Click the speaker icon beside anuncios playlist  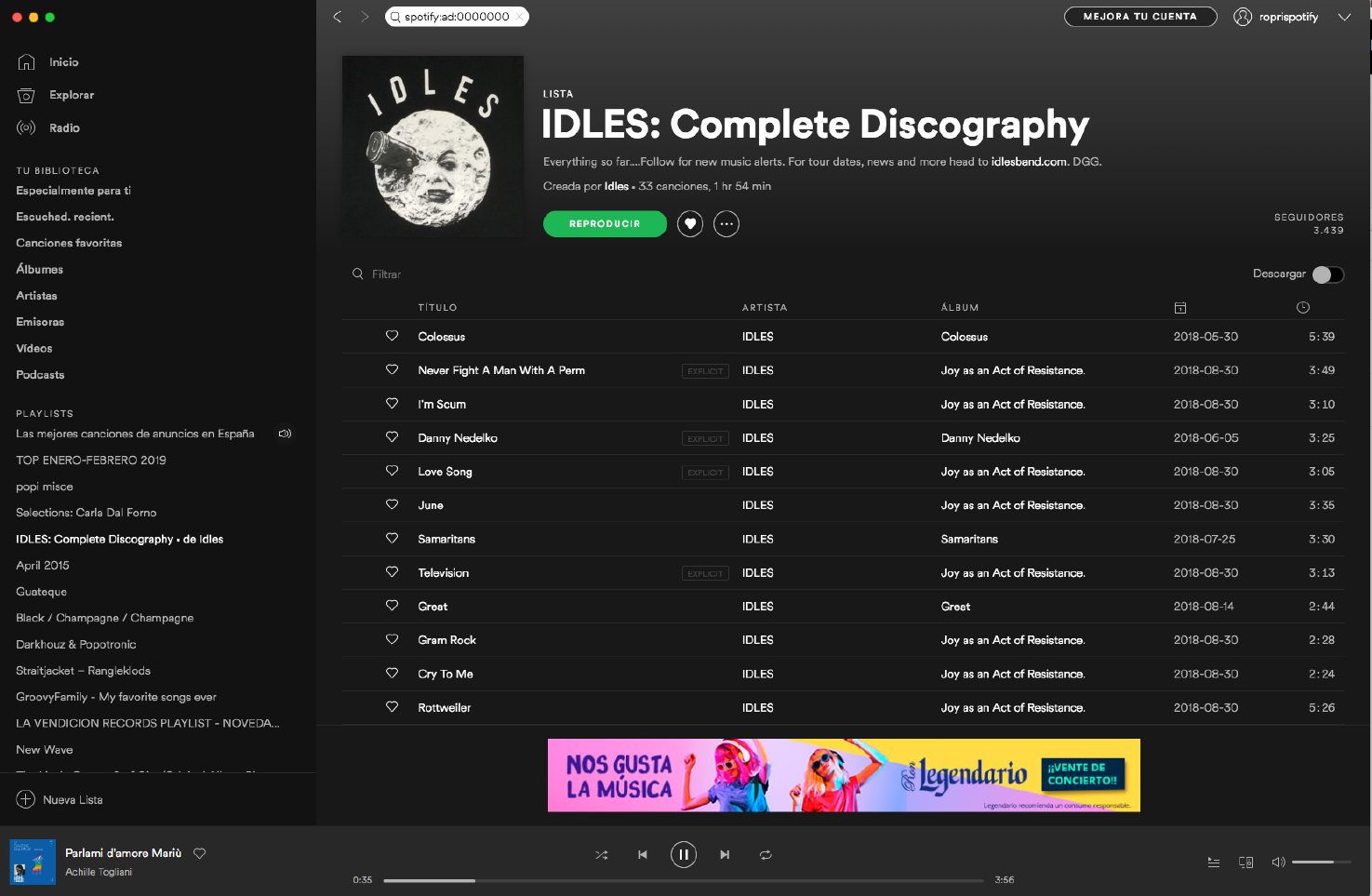click(285, 434)
